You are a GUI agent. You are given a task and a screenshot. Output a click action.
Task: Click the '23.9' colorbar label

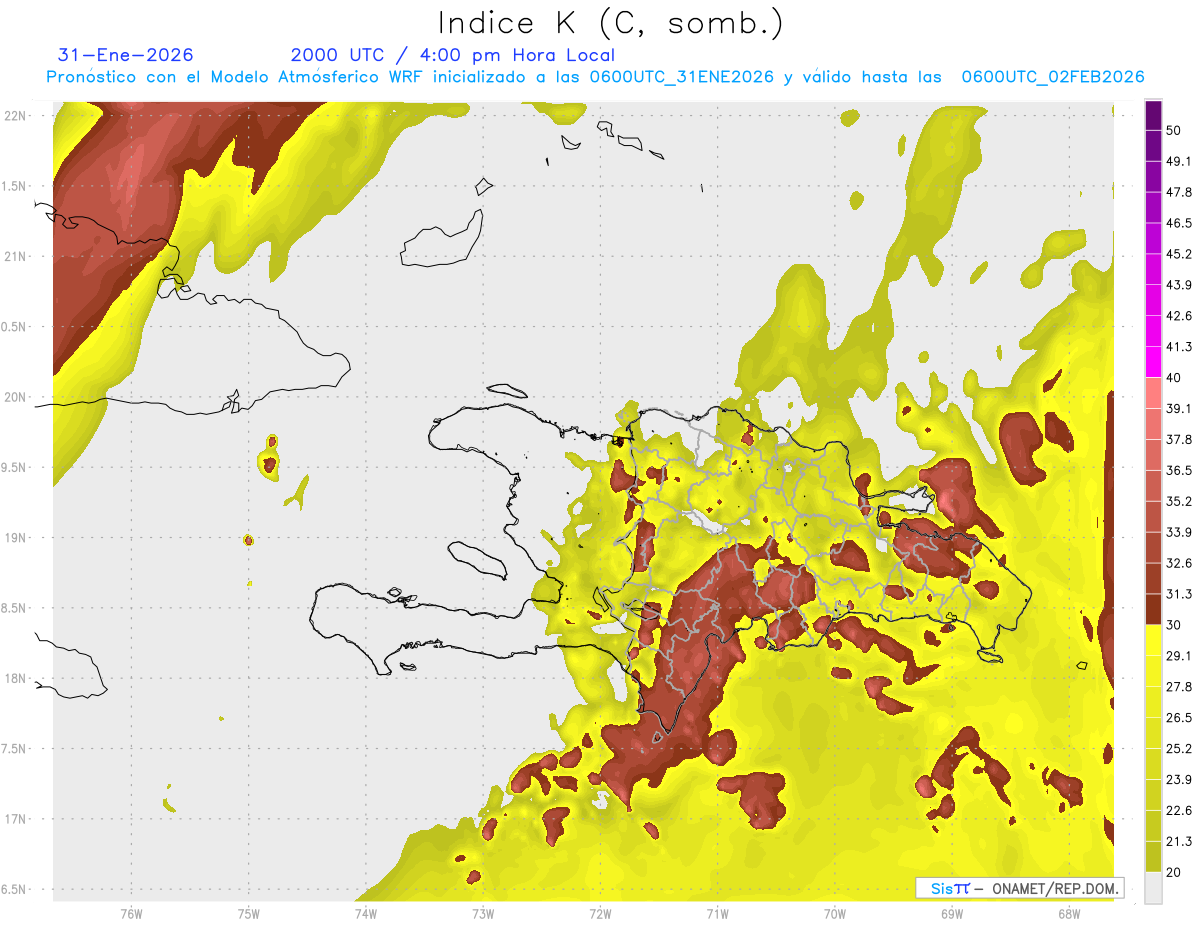1179,779
